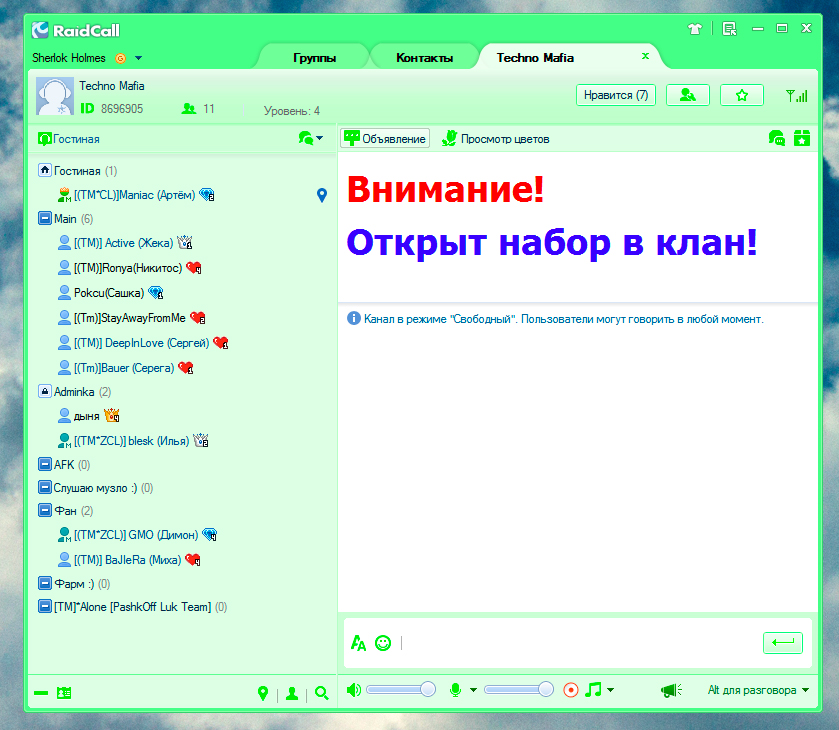
Task: Open the font formatting icon in chat input
Action: 358,643
